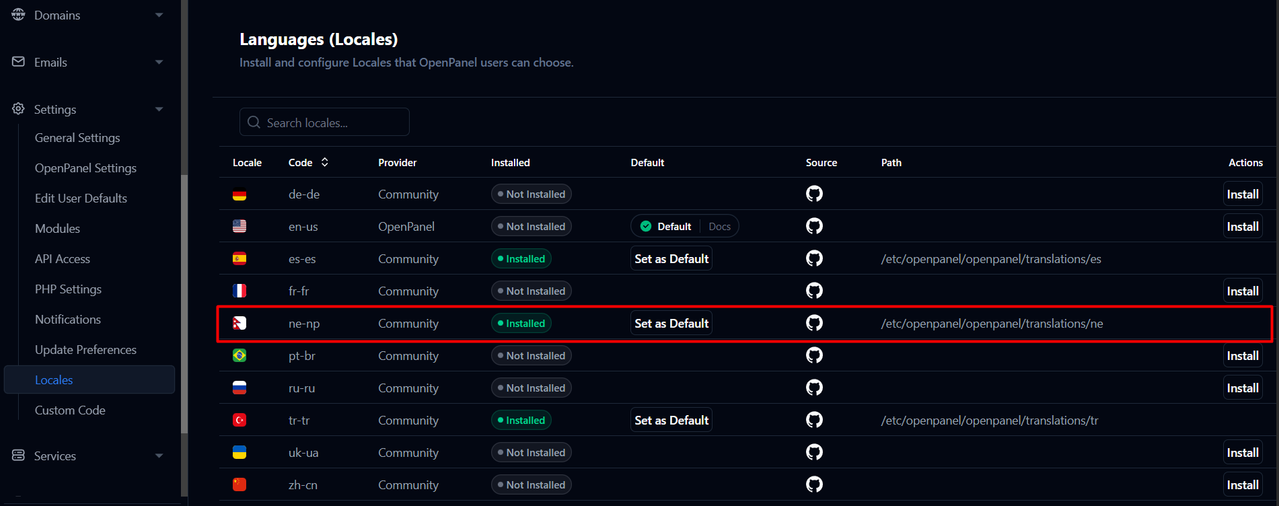This screenshot has width=1279, height=506.
Task: Click the China flag icon
Action: (239, 485)
